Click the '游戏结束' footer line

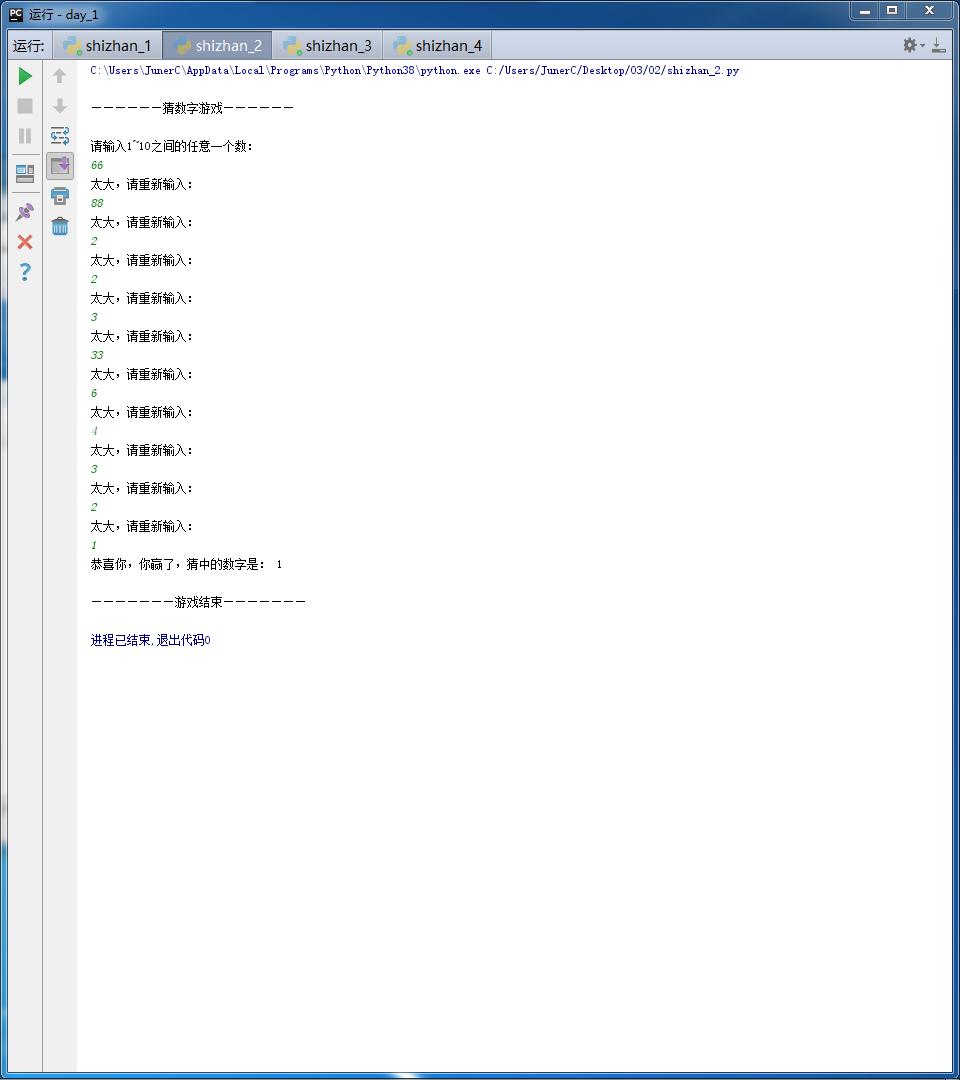[198, 602]
